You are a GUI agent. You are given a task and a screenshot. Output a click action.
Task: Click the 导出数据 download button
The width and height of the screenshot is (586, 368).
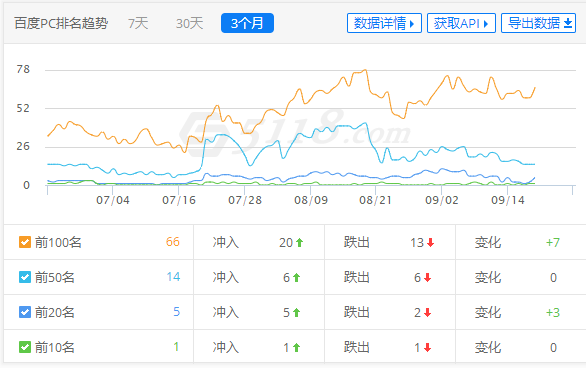[x=538, y=23]
